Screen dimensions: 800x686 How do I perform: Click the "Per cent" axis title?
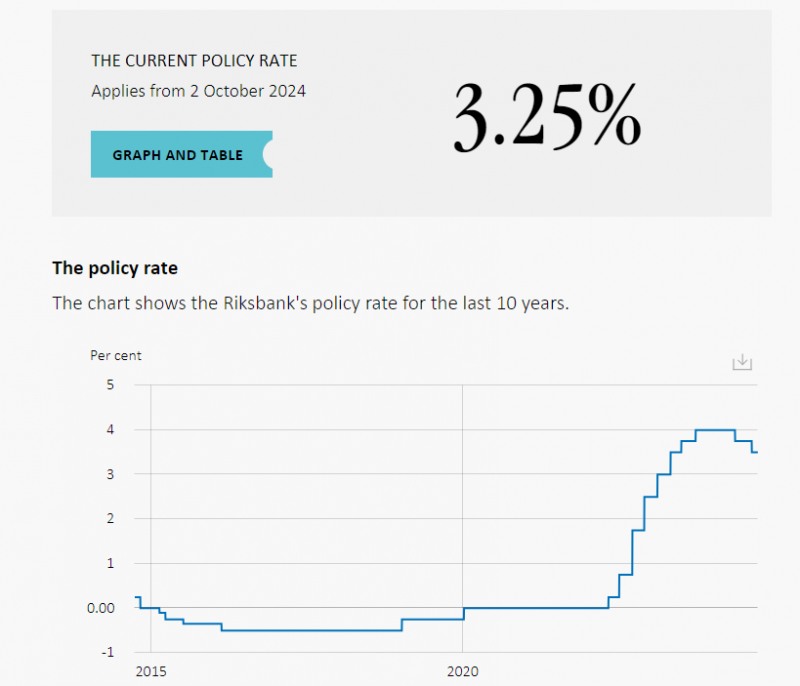click(x=116, y=355)
